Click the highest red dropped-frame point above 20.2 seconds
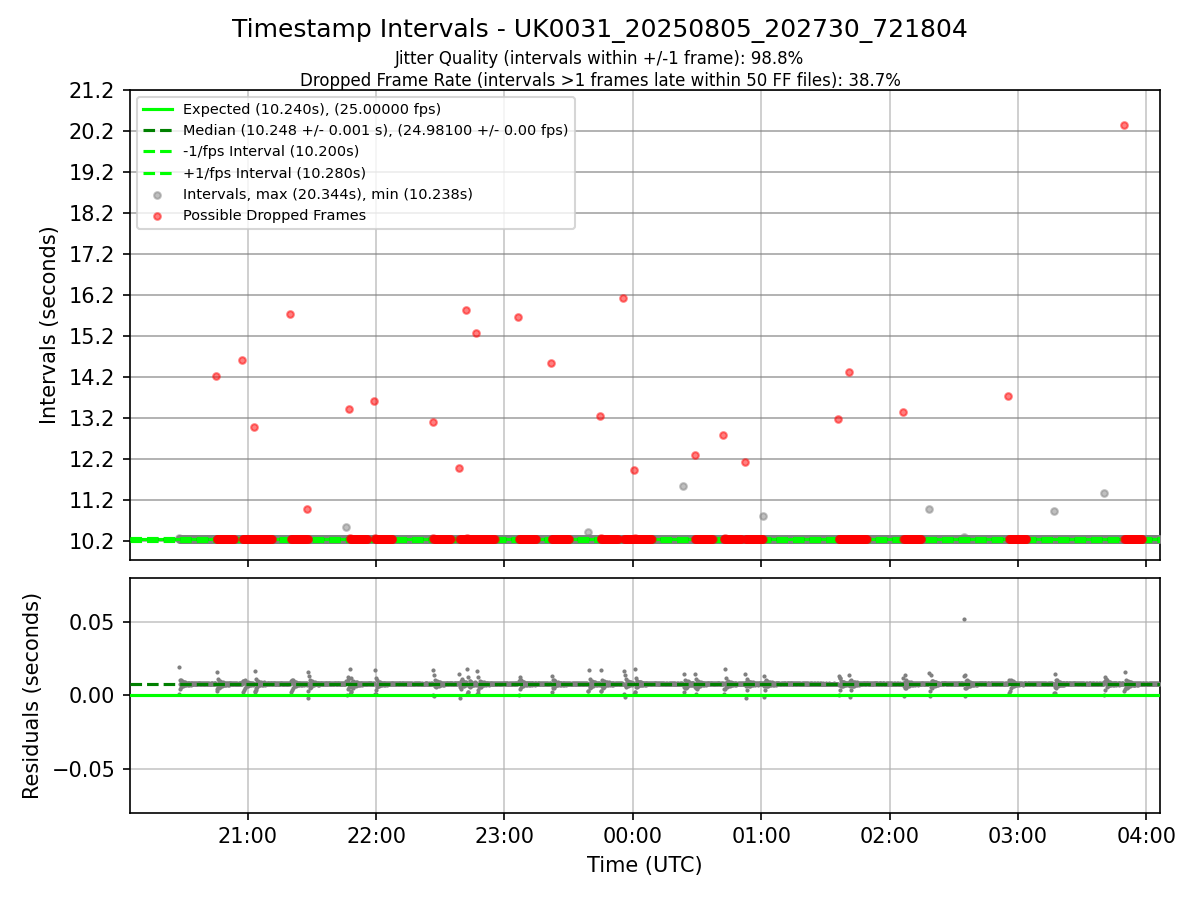1200x900 pixels. [x=1124, y=126]
